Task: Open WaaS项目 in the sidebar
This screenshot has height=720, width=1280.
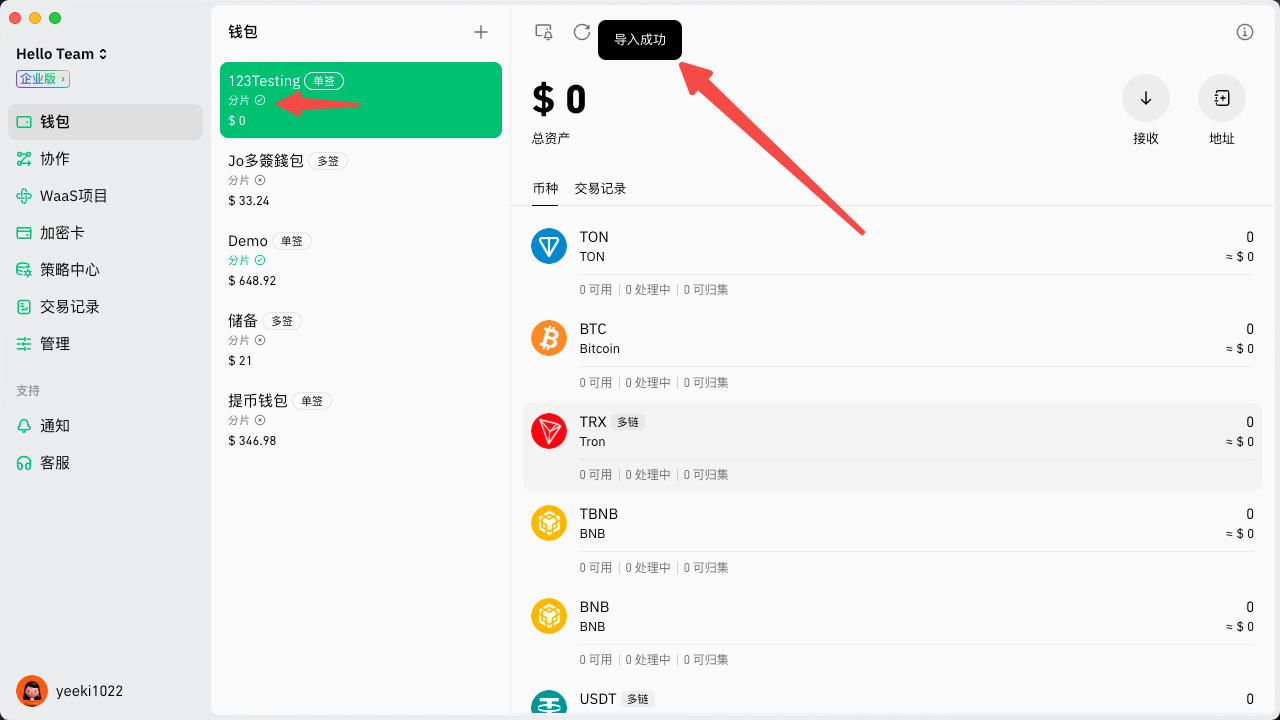Action: [73, 196]
